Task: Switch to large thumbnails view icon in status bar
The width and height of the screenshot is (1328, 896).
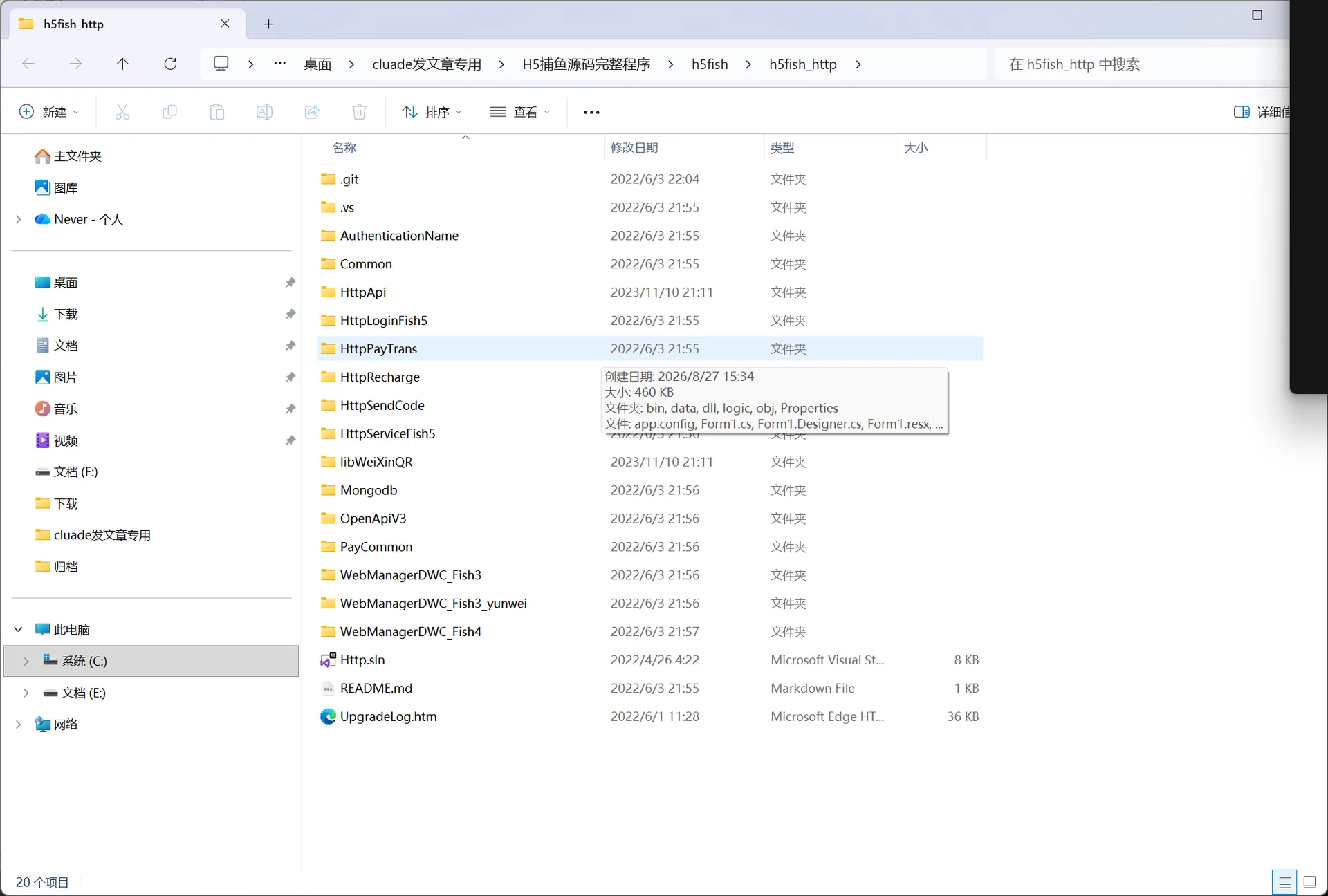Action: click(1309, 882)
